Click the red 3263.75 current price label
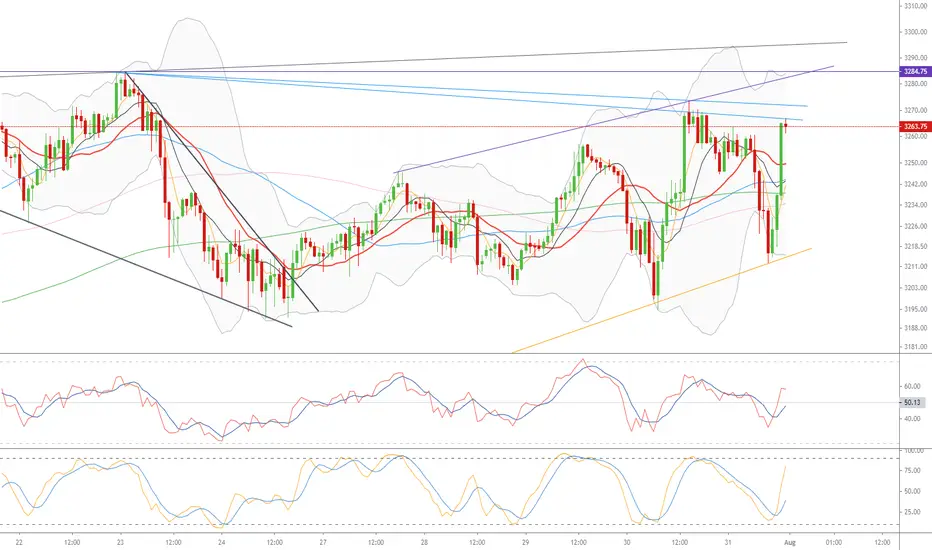Image resolution: width=932 pixels, height=550 pixels. point(915,127)
